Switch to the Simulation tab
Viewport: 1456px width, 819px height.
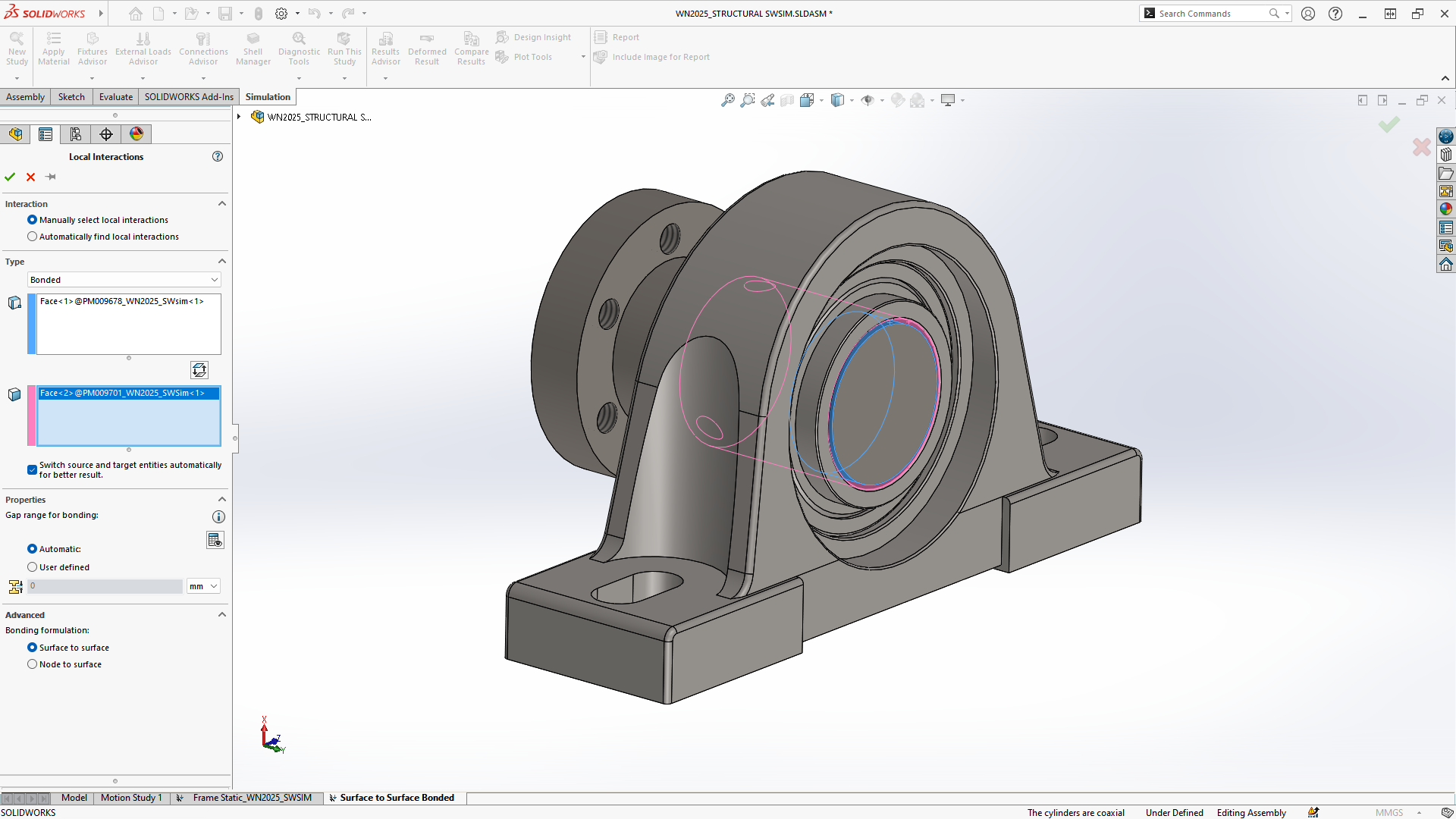click(x=266, y=96)
